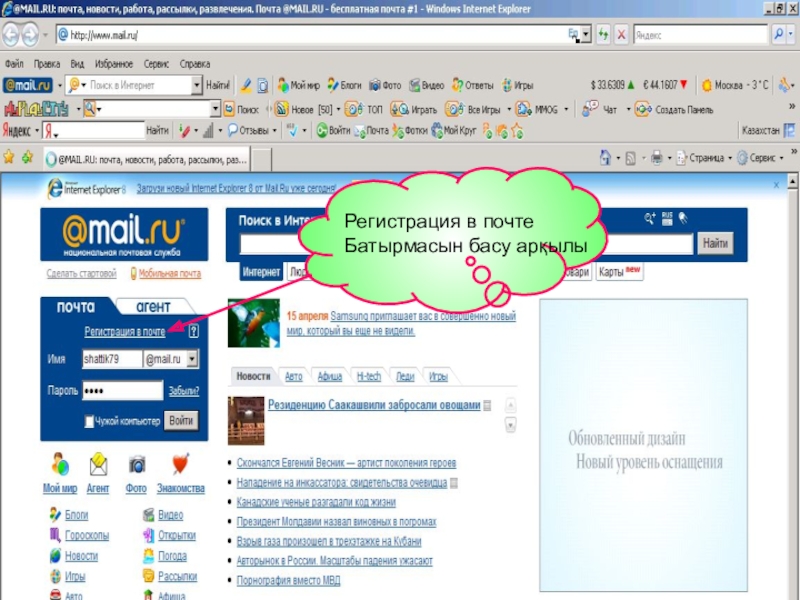Click the RSS feeds icon in the command bar
The height and width of the screenshot is (600, 800).
coord(631,158)
